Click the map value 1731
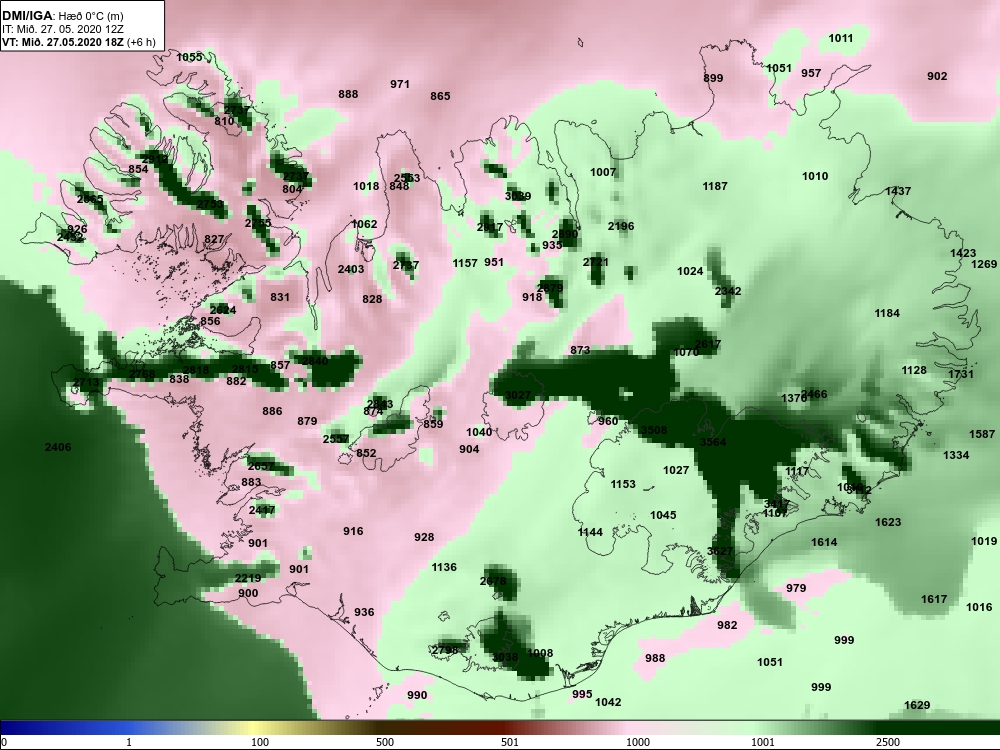Screen dimensions: 1000x750 961,374
